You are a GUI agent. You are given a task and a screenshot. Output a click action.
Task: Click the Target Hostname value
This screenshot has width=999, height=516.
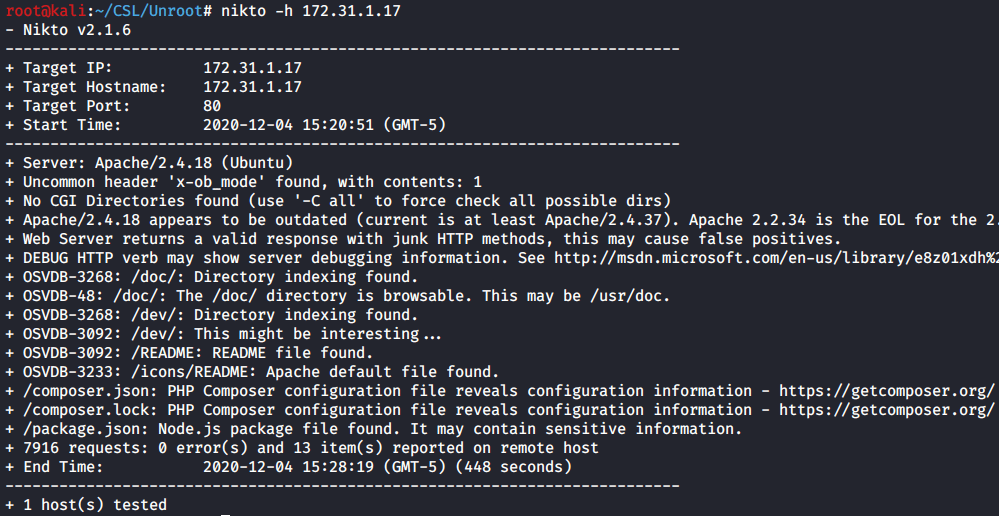click(x=252, y=87)
